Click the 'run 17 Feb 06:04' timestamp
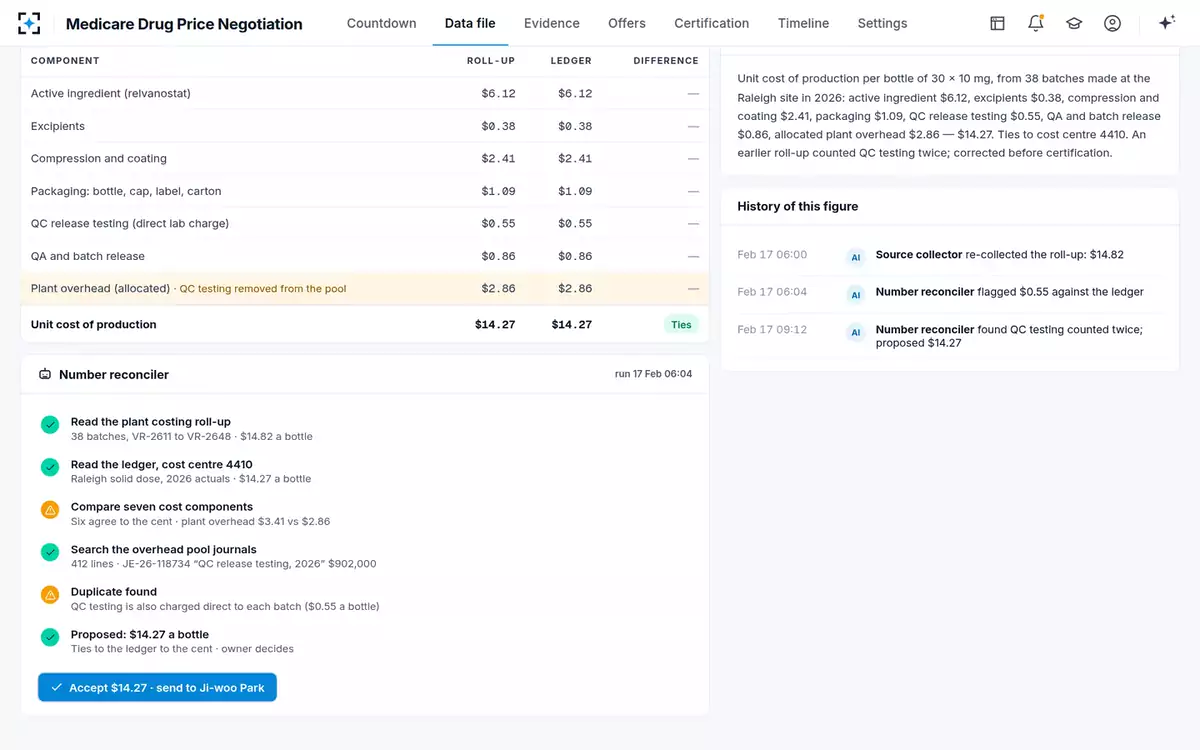 click(x=653, y=374)
